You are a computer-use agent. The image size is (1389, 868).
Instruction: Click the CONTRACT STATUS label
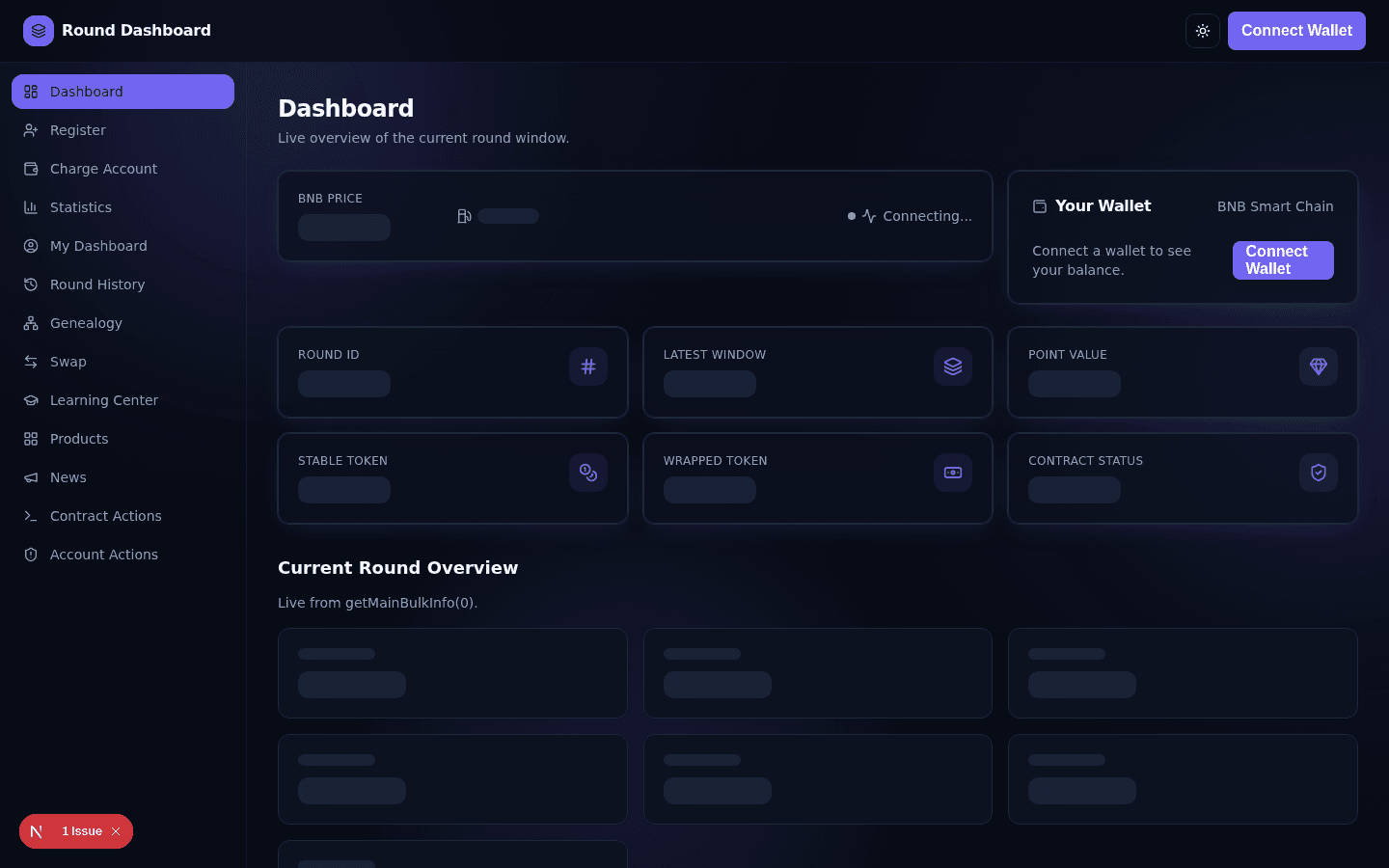[1085, 461]
